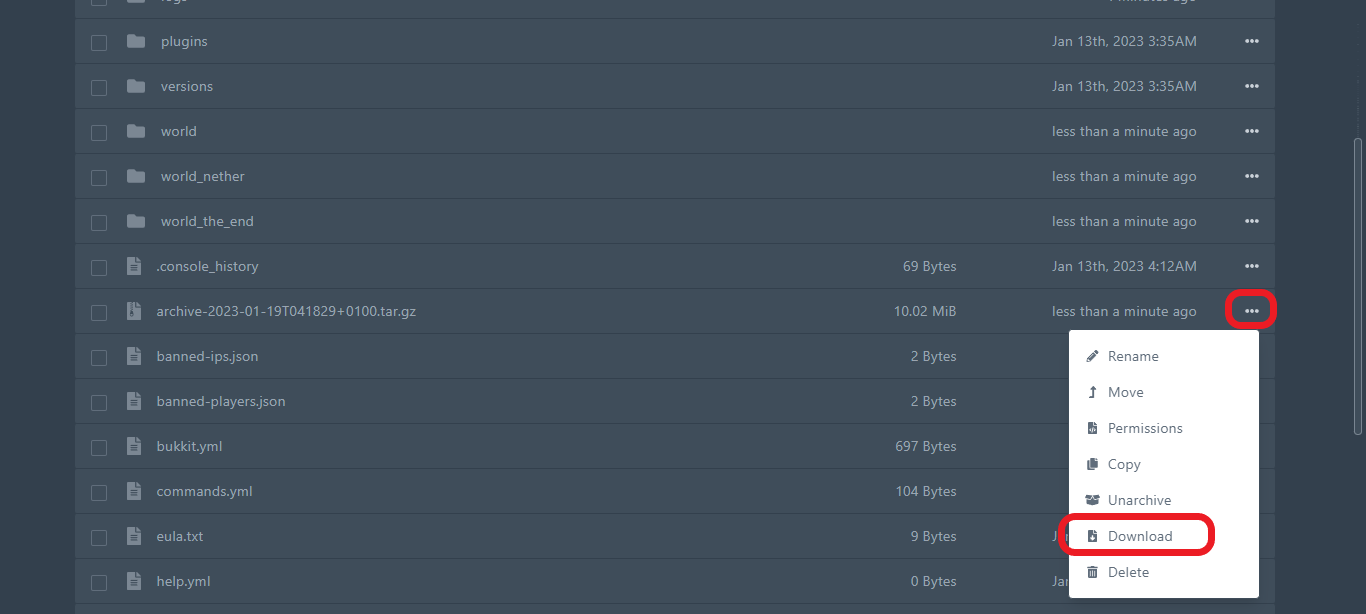Select Permissions in the context menu
1366x614 pixels.
tap(1144, 428)
